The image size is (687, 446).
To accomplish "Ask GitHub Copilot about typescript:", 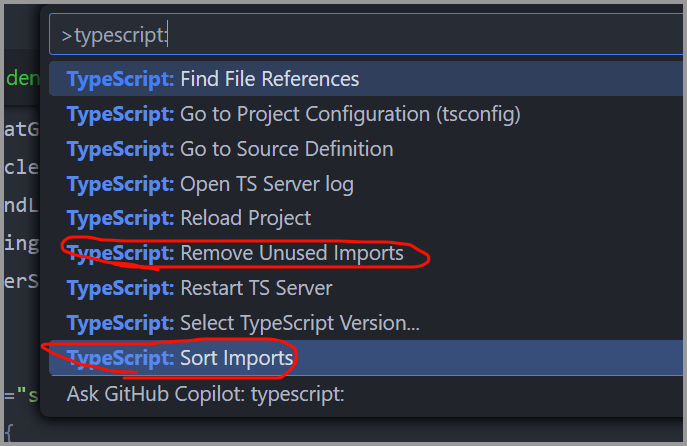I will [365, 393].
